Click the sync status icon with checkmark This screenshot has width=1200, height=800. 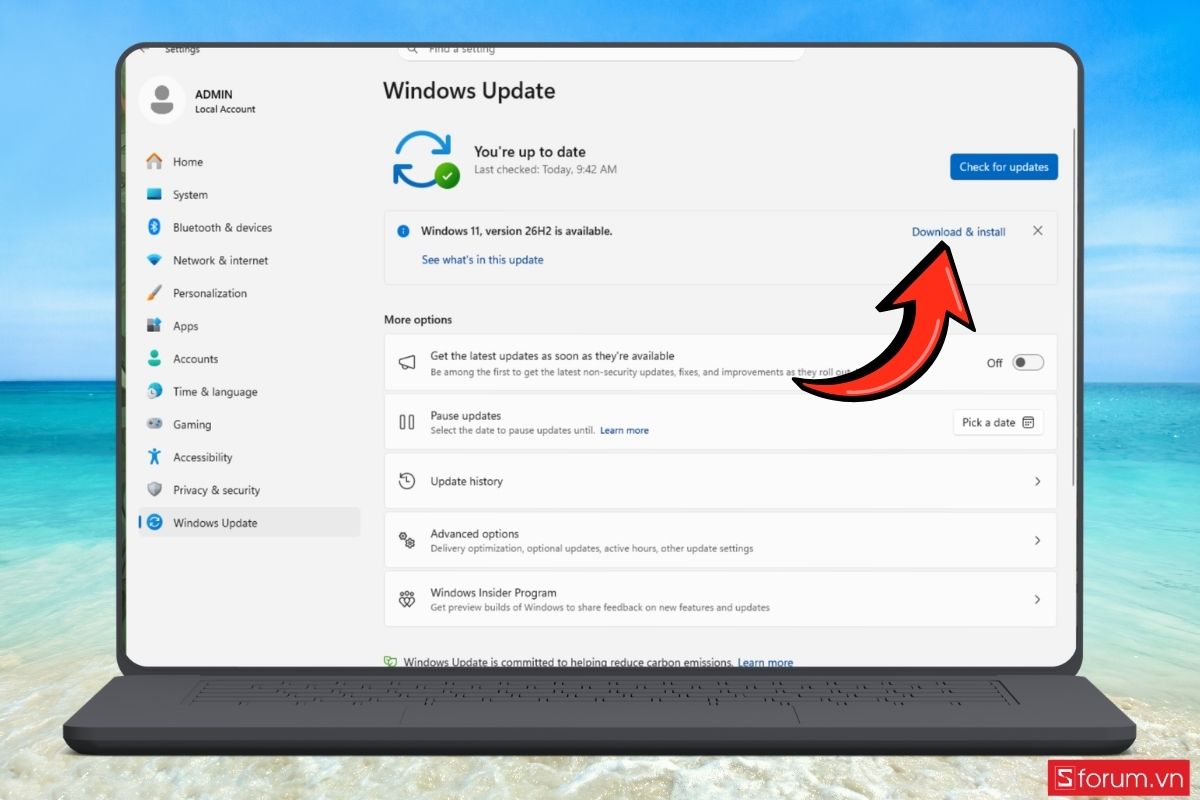coord(425,160)
